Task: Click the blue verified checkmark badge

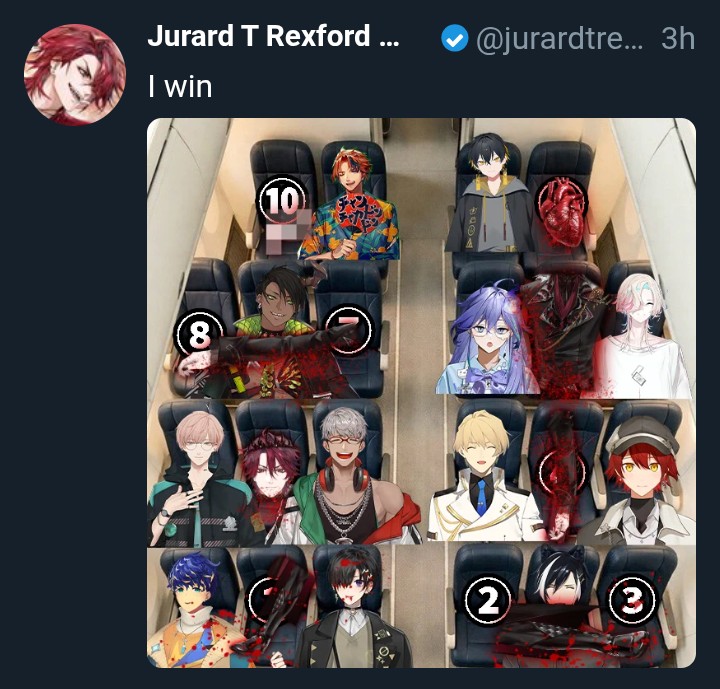Action: (455, 38)
